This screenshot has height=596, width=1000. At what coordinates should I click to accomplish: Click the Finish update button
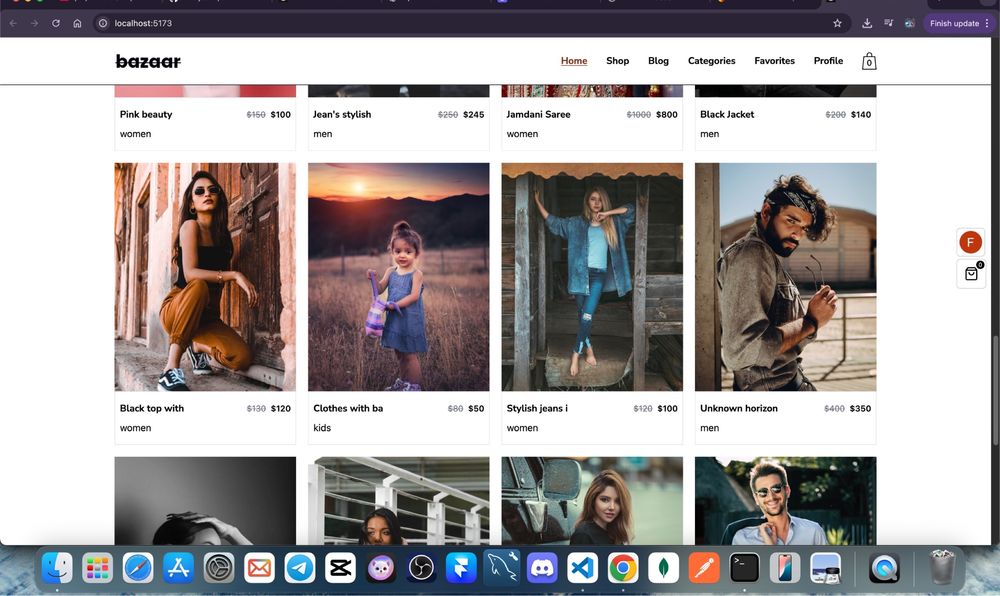954,23
